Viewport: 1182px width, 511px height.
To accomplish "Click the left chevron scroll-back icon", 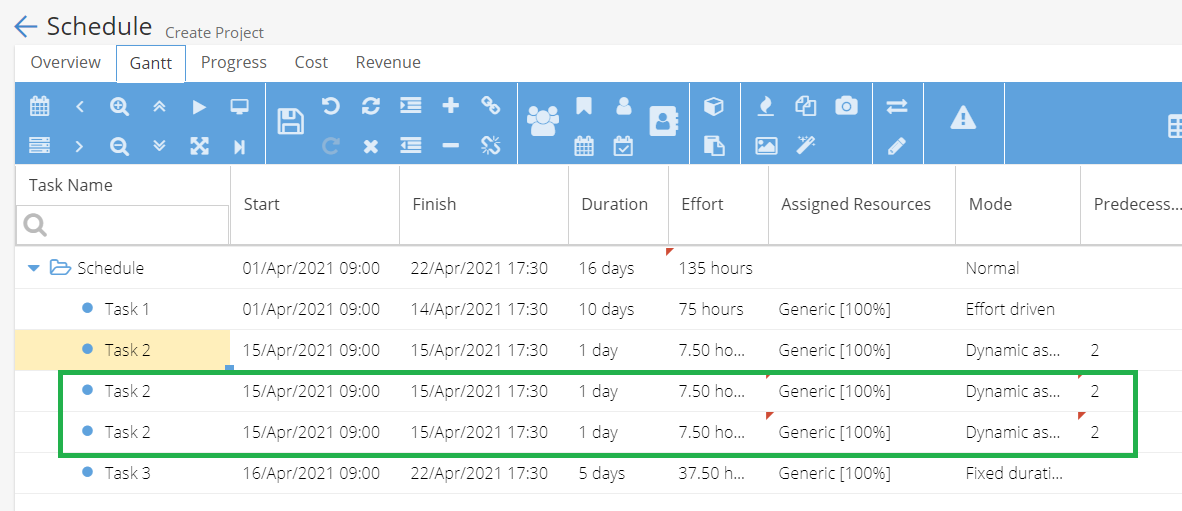I will (80, 107).
